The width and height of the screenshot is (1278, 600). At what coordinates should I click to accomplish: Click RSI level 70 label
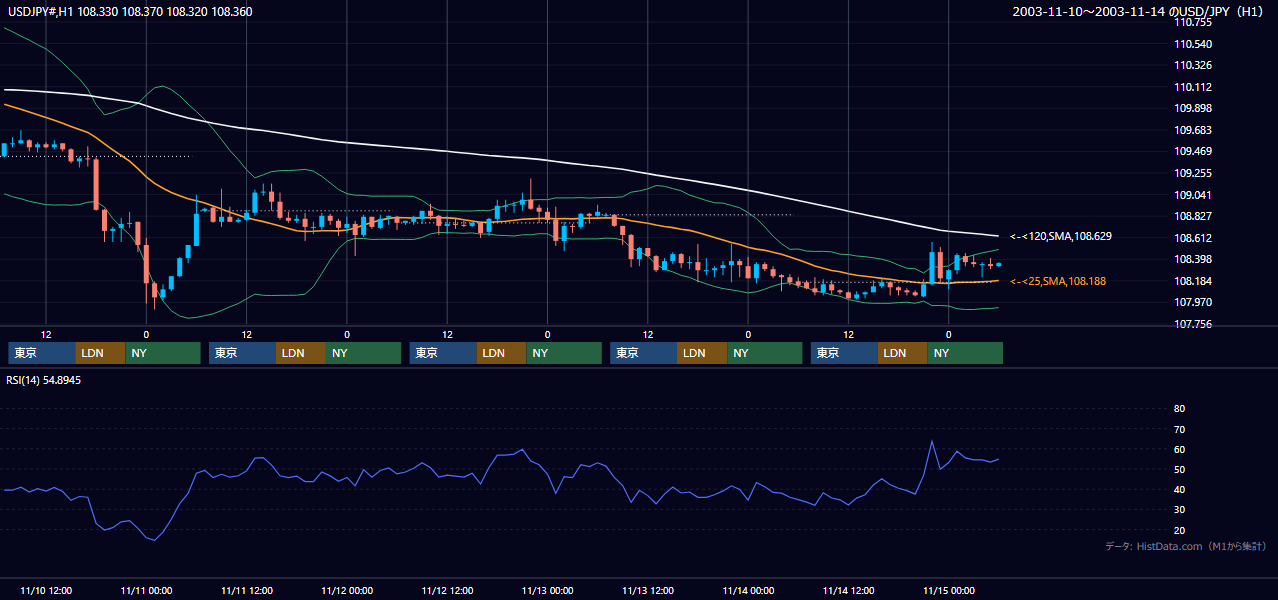click(x=1179, y=429)
